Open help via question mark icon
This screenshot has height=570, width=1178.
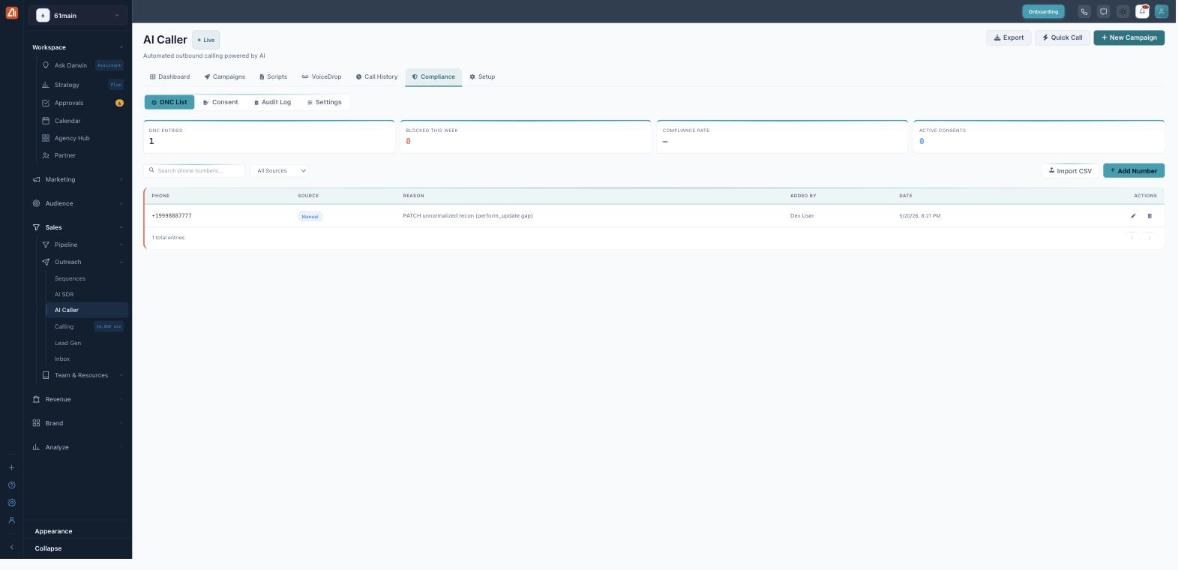point(11,485)
